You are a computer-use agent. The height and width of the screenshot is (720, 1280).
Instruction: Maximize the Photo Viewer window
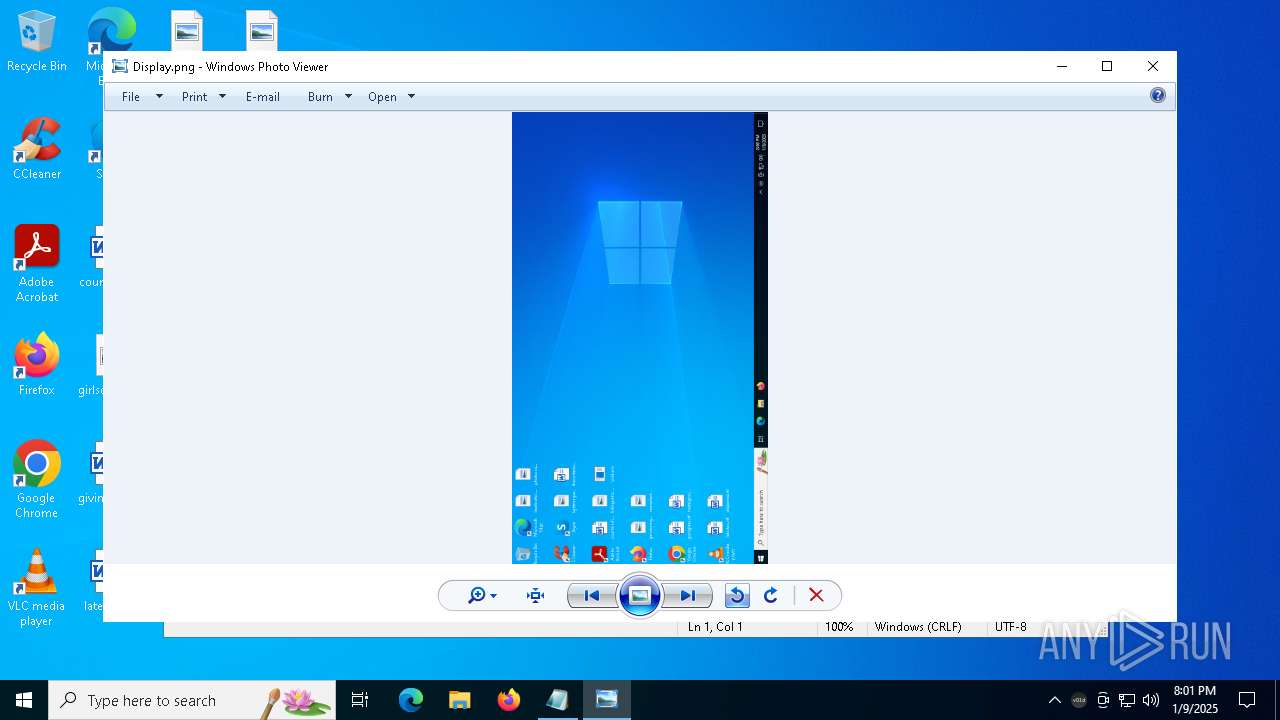(1107, 66)
